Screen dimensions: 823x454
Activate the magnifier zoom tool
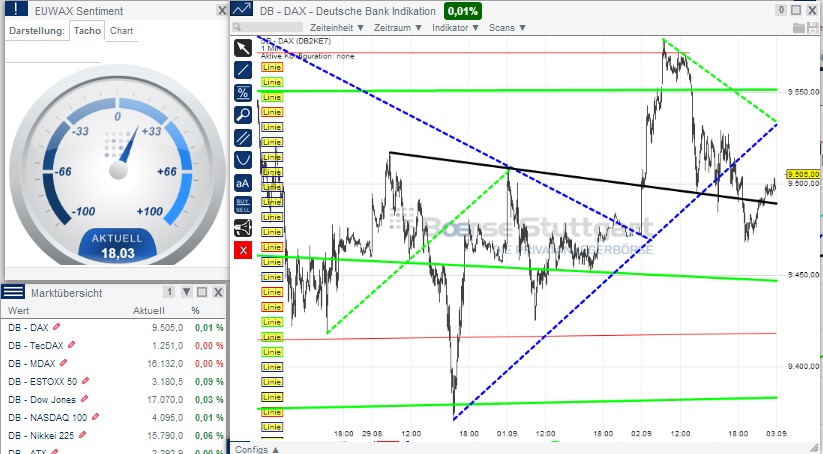(x=243, y=115)
